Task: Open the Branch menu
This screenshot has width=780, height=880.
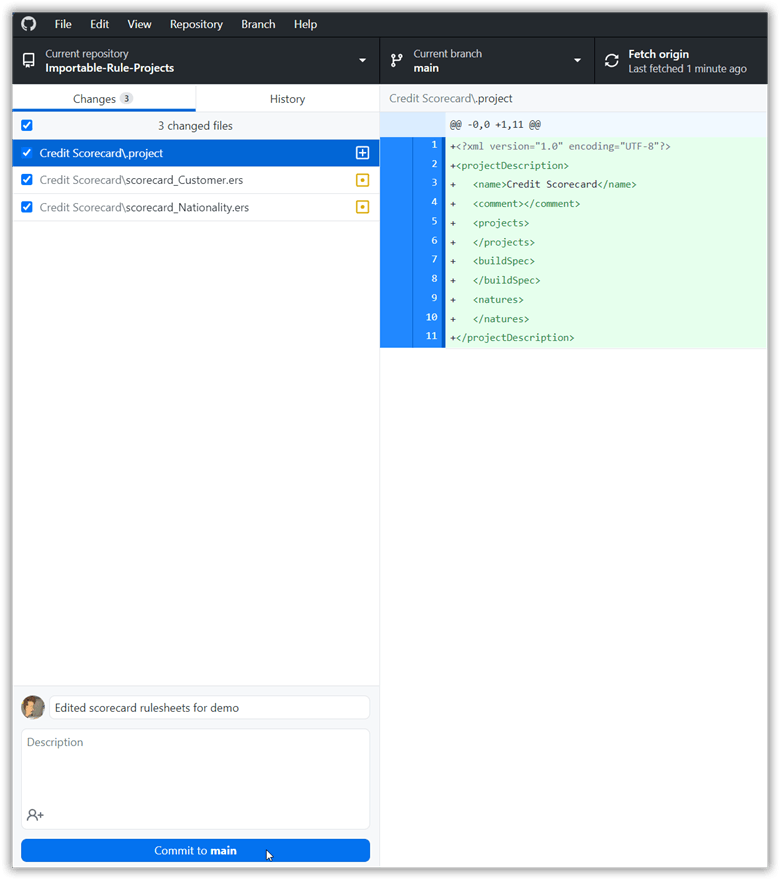Action: click(258, 24)
